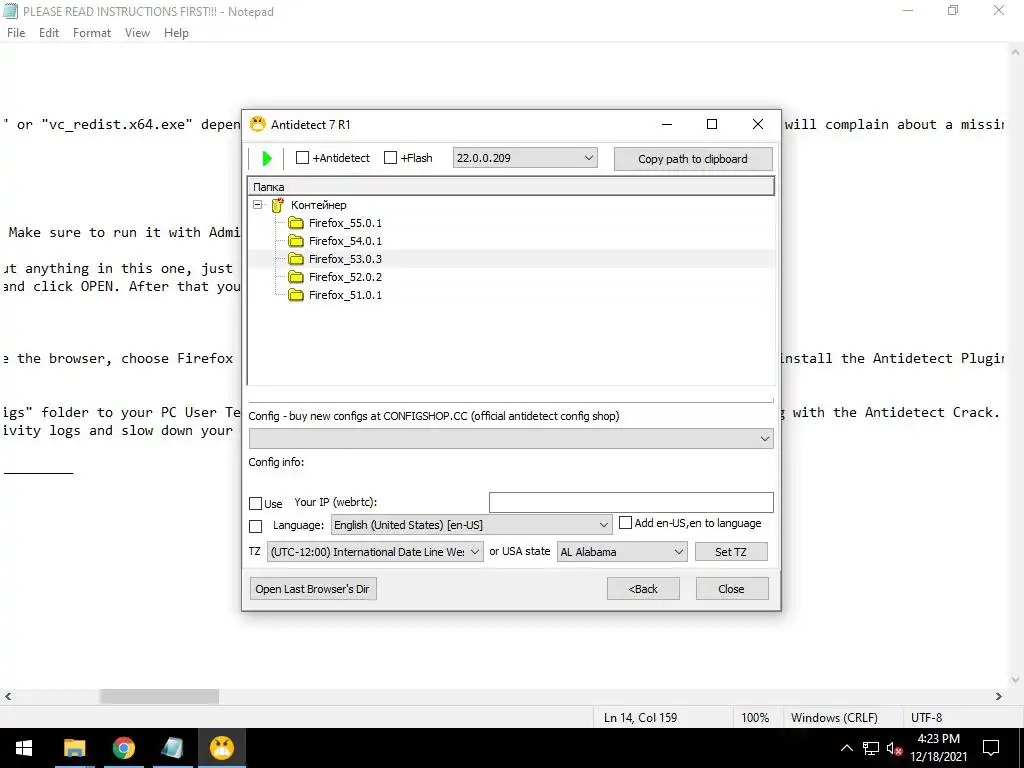Click the Set TZ button
1024x768 pixels.
[x=731, y=552]
